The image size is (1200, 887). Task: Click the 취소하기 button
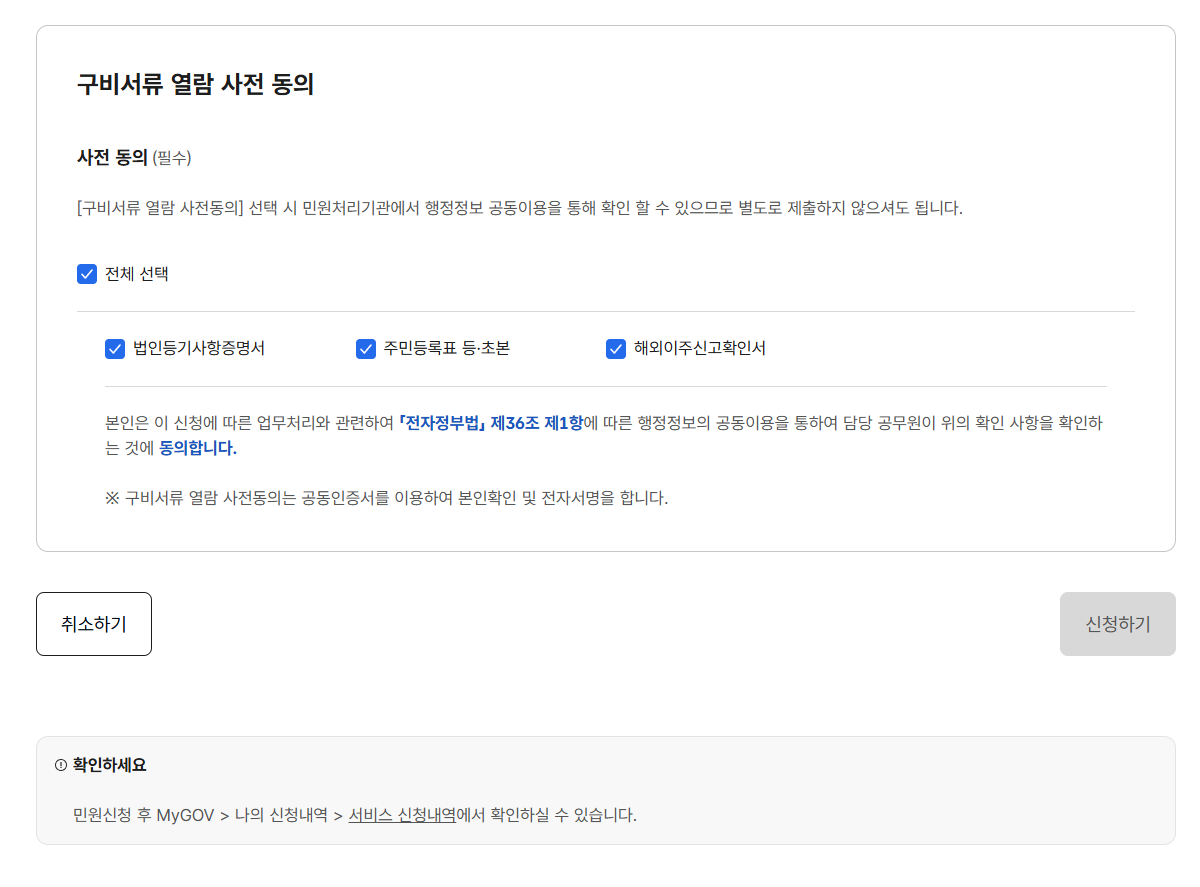click(x=93, y=623)
